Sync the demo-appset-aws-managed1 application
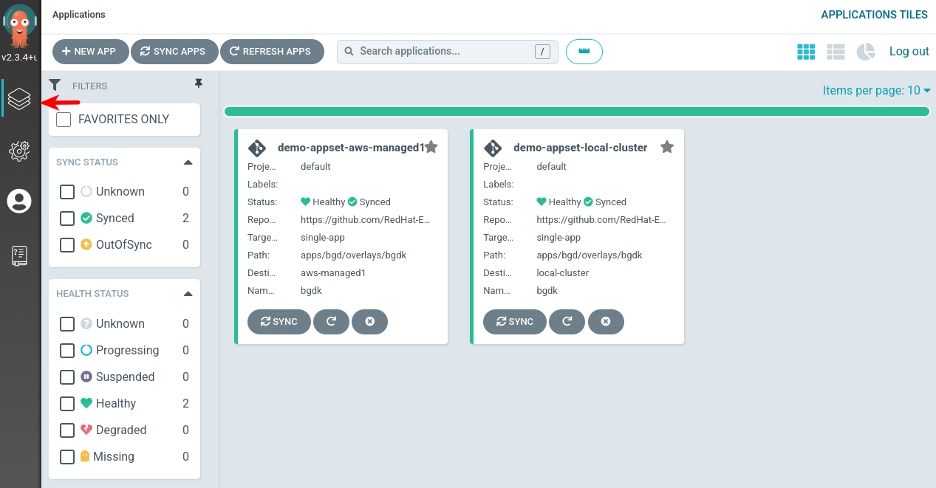The width and height of the screenshot is (936, 488). (x=279, y=322)
